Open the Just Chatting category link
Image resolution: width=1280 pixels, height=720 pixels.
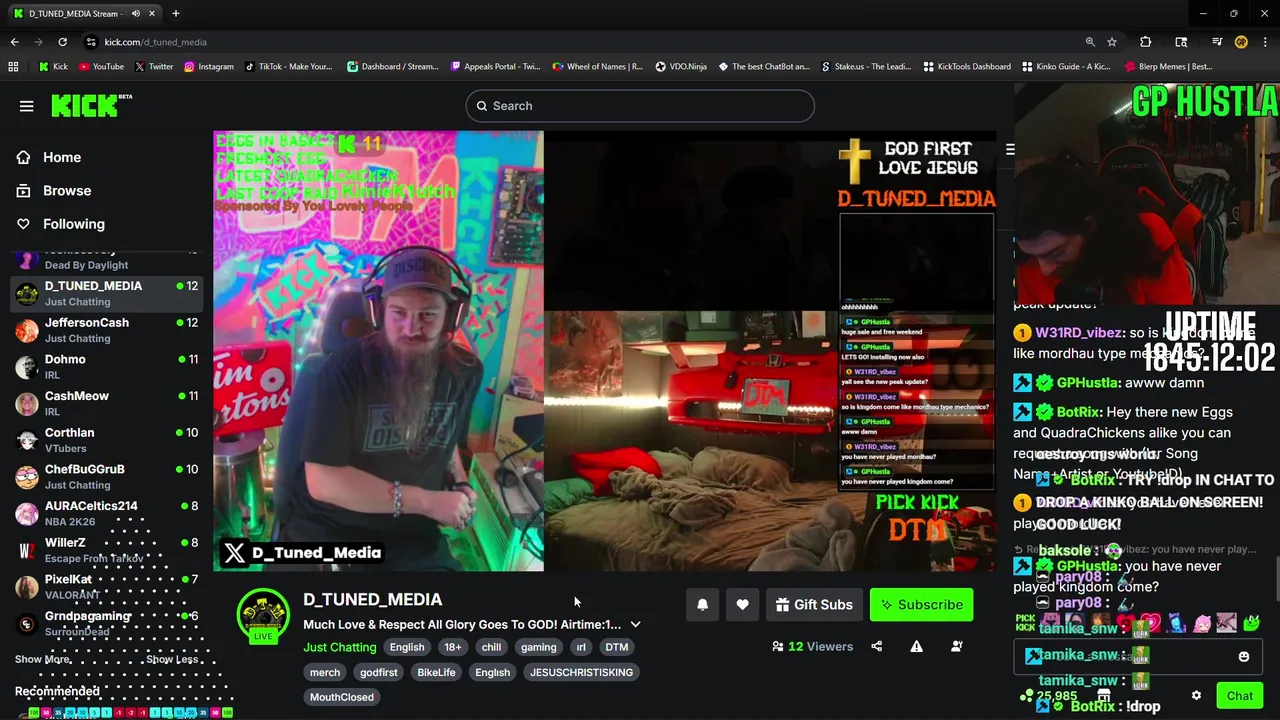coord(339,647)
